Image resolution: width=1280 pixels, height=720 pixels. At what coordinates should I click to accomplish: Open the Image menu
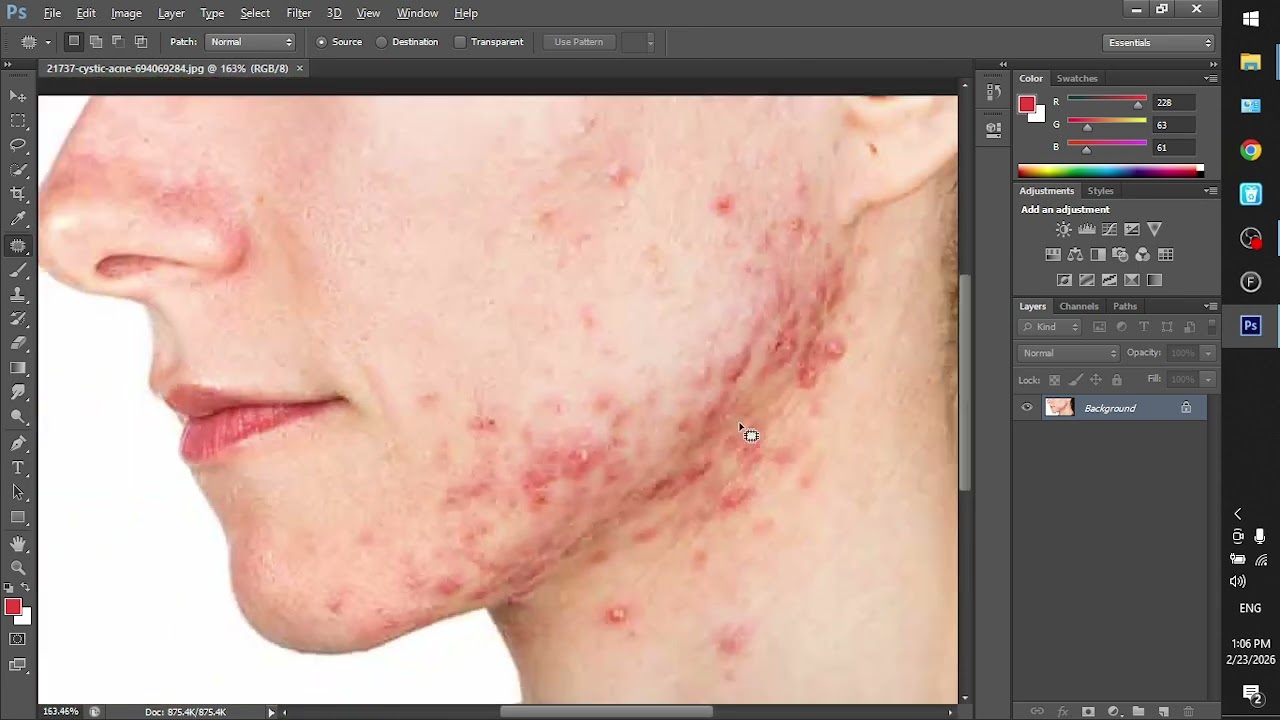[x=126, y=13]
